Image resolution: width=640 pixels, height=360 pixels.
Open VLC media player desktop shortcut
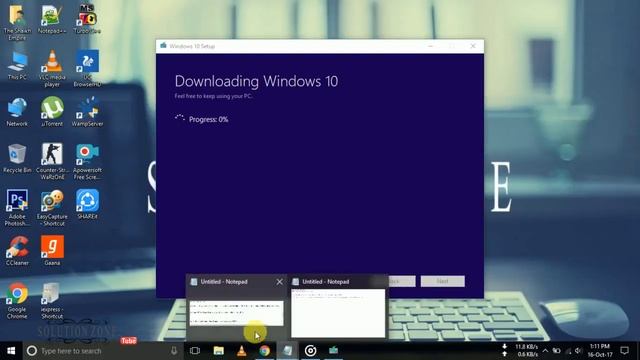(x=52, y=68)
